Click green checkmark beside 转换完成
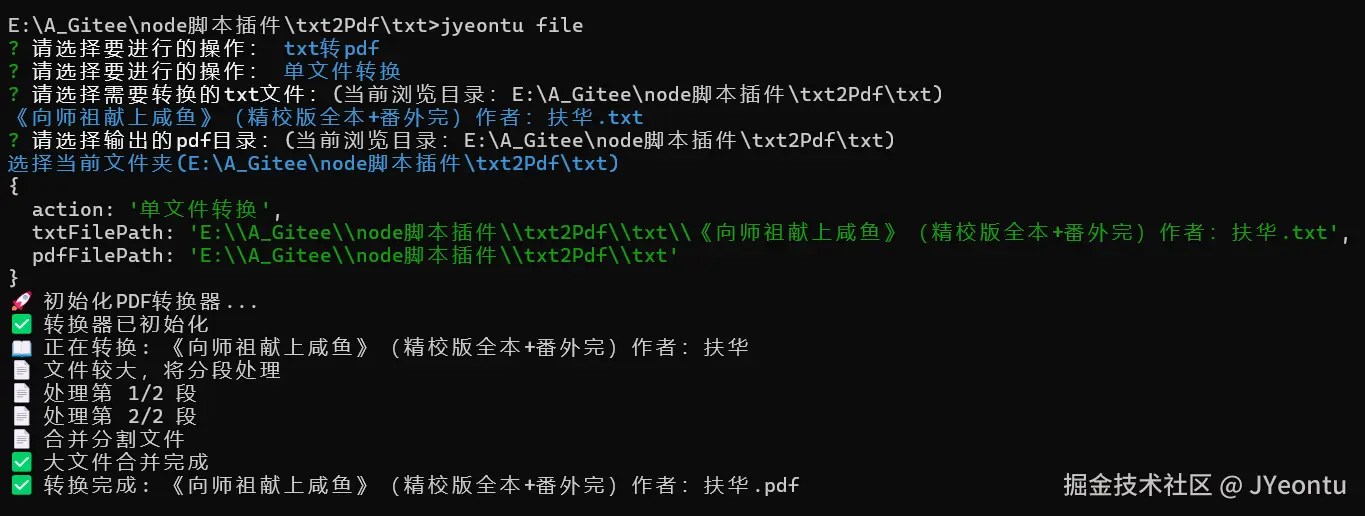 tap(21, 485)
